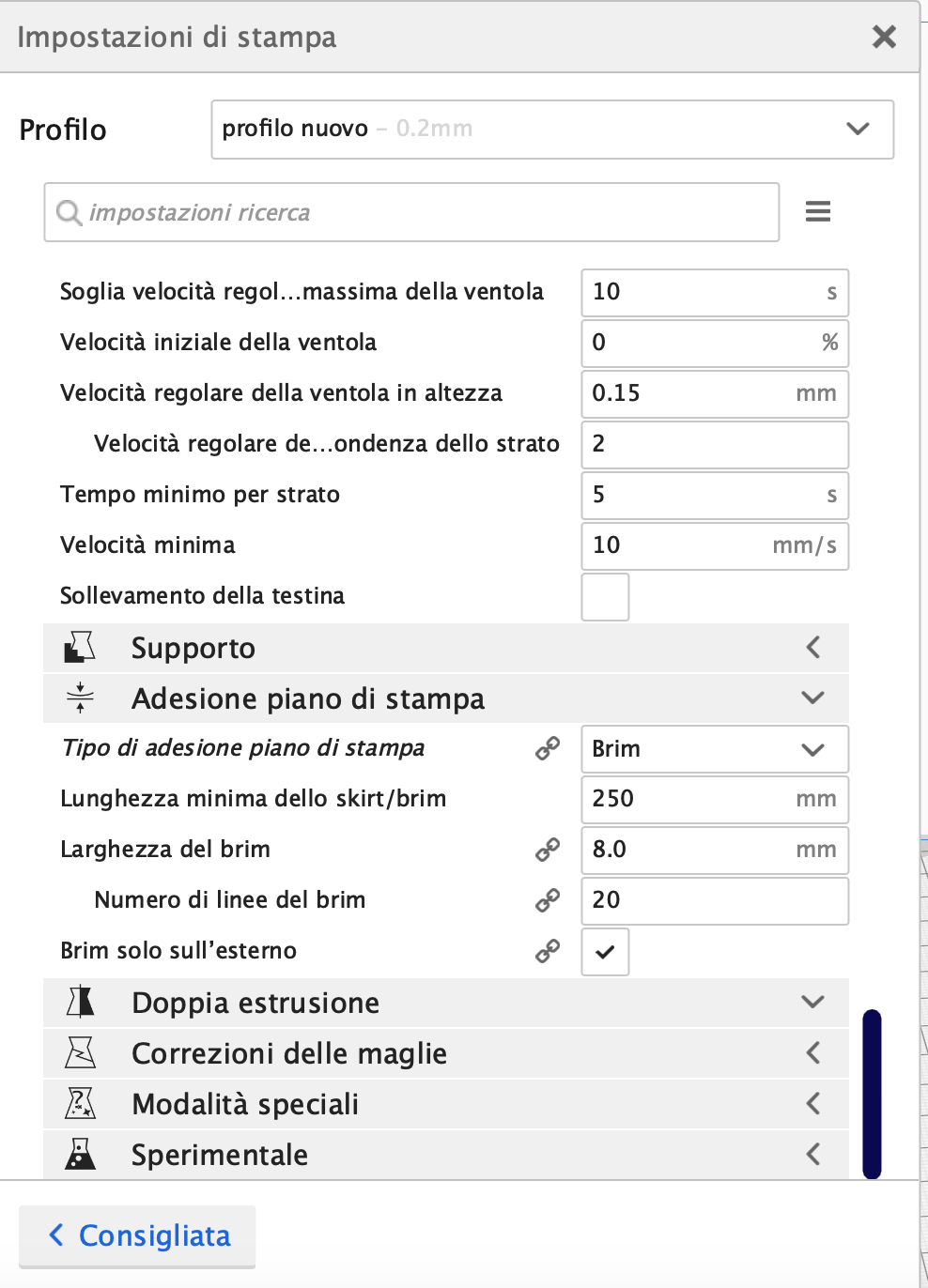Viewport: 928px width, 1288px height.
Task: Enable Sollevamento della testina checkbox
Action: pos(605,597)
